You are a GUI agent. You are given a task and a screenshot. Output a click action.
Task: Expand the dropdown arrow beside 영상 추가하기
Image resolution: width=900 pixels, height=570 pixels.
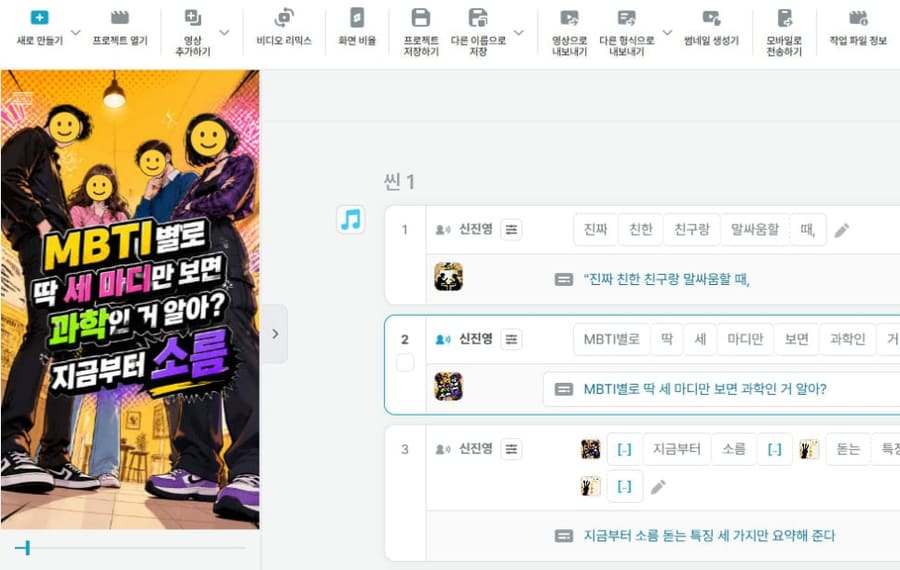(224, 32)
